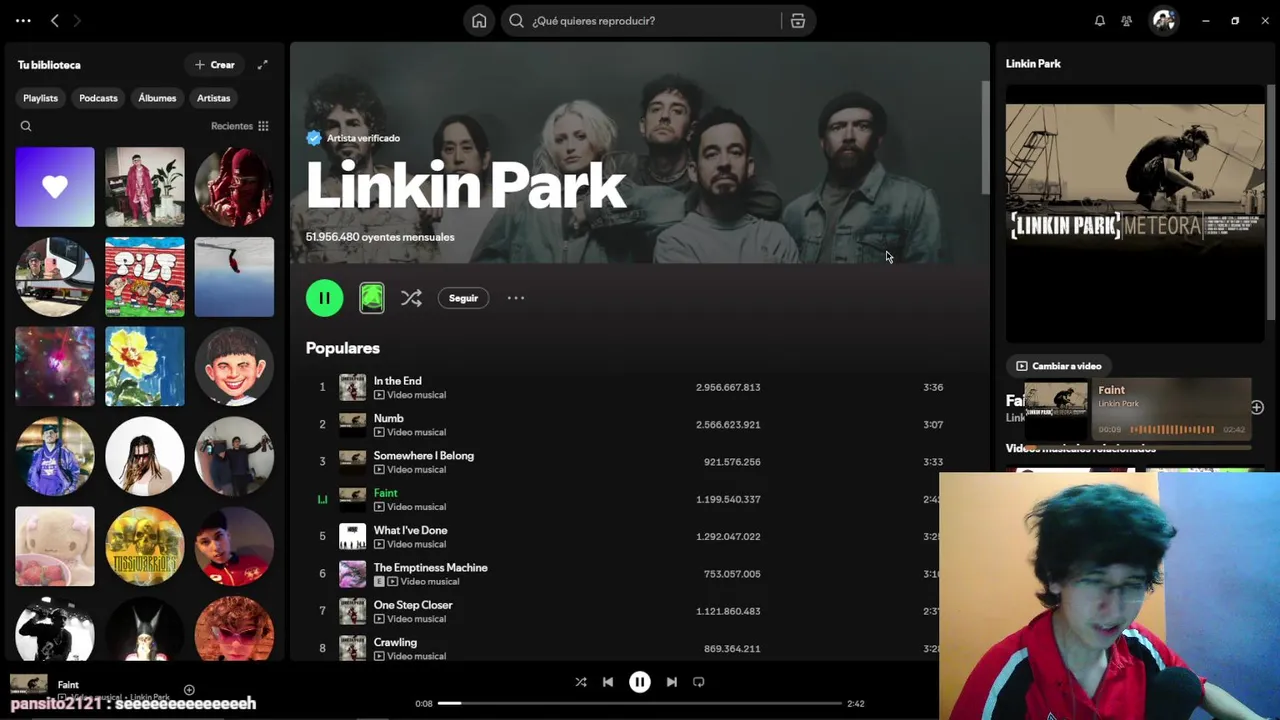Open the red hooded artist thumbnail

click(234, 187)
